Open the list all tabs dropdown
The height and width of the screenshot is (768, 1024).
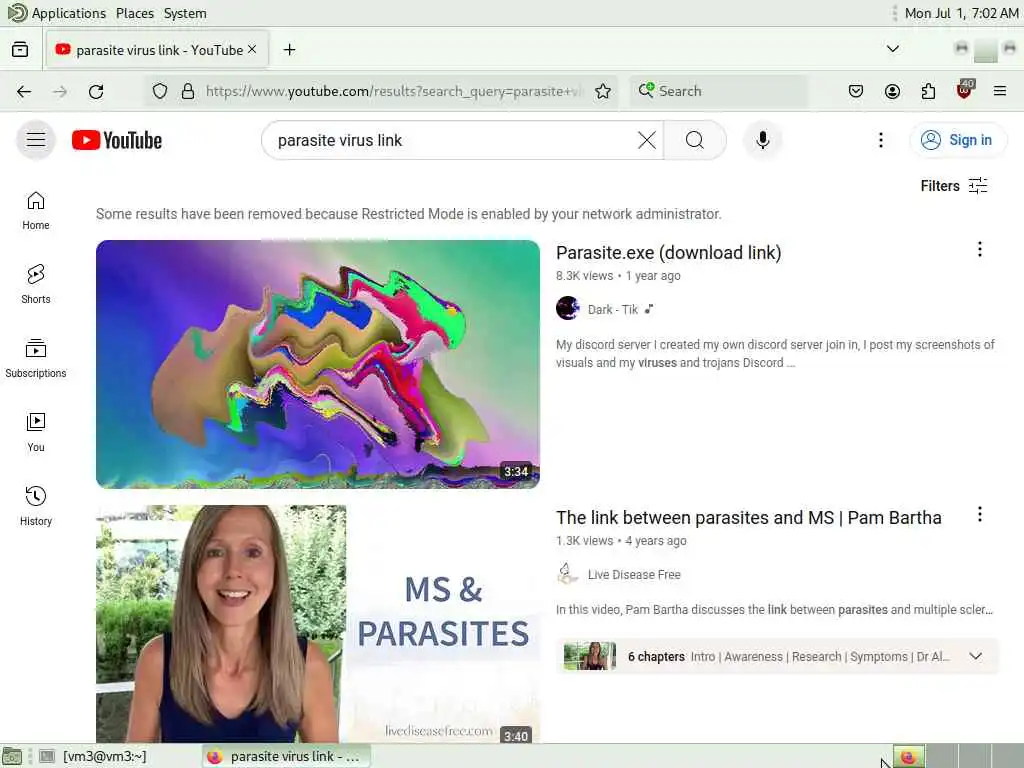(x=892, y=49)
